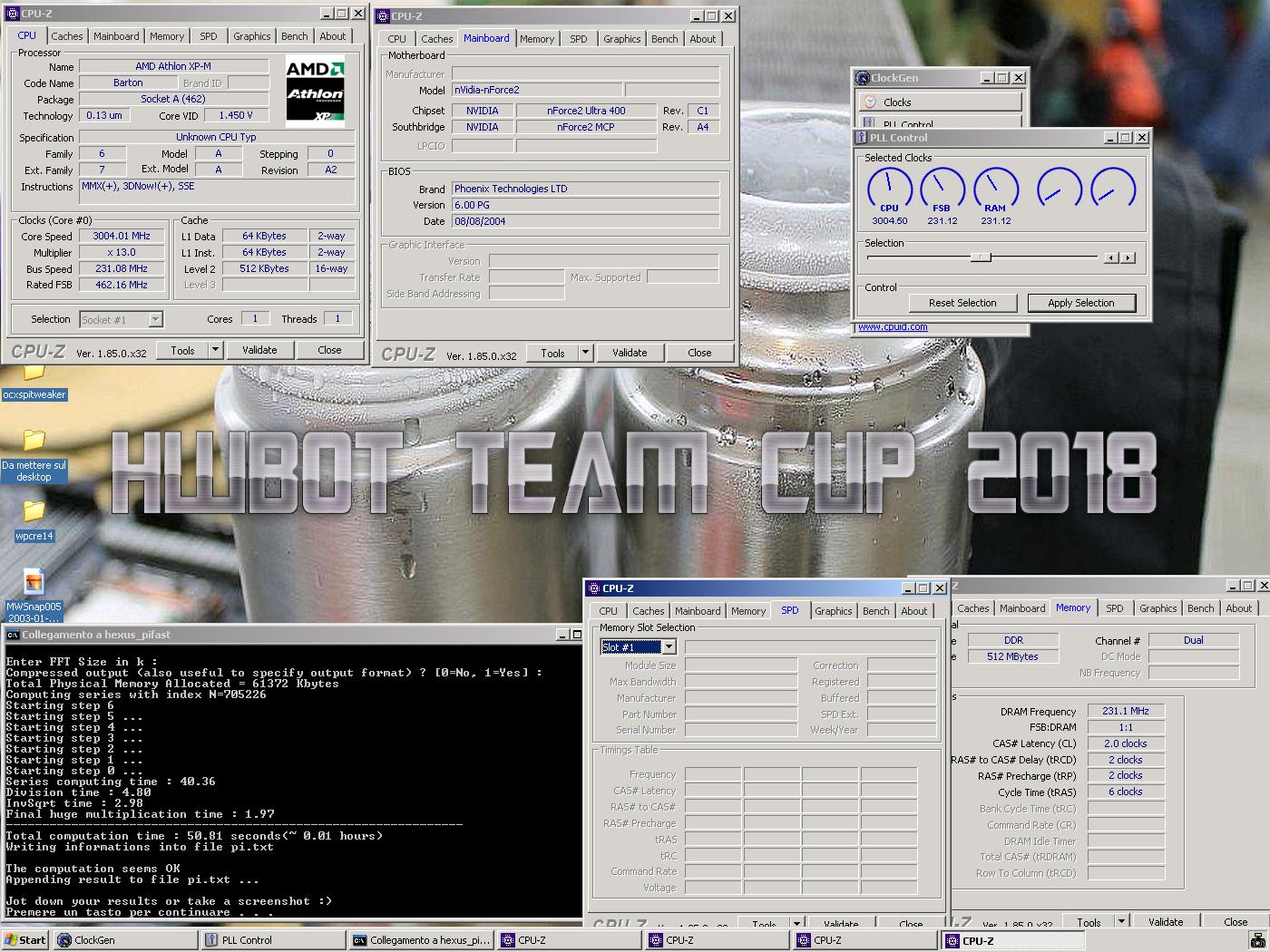Open the Windows Start button
The width and height of the screenshot is (1270, 952).
coord(25,940)
